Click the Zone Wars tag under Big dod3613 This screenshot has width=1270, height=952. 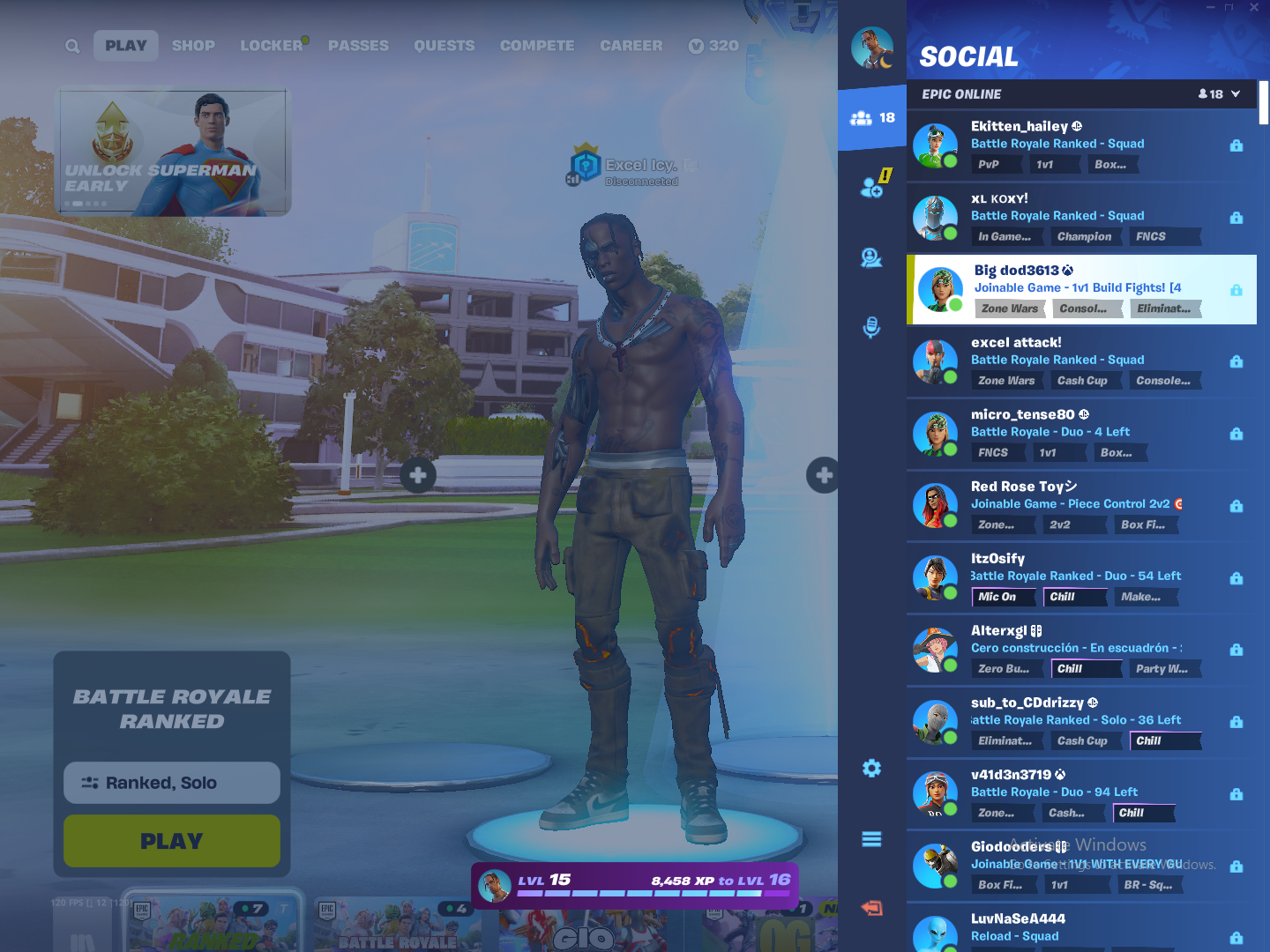(1010, 309)
